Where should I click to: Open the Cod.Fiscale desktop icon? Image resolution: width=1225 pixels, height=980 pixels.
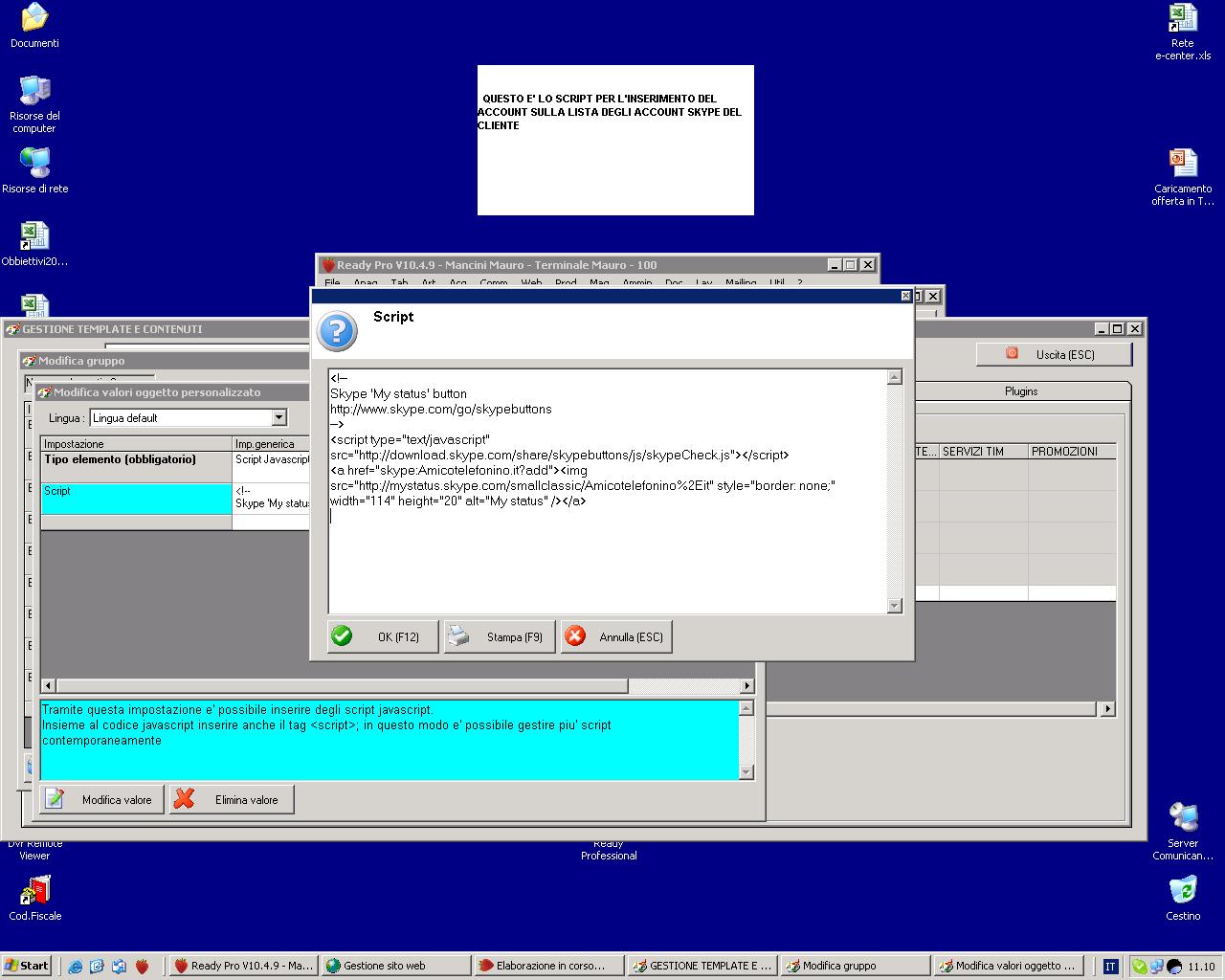(34, 899)
